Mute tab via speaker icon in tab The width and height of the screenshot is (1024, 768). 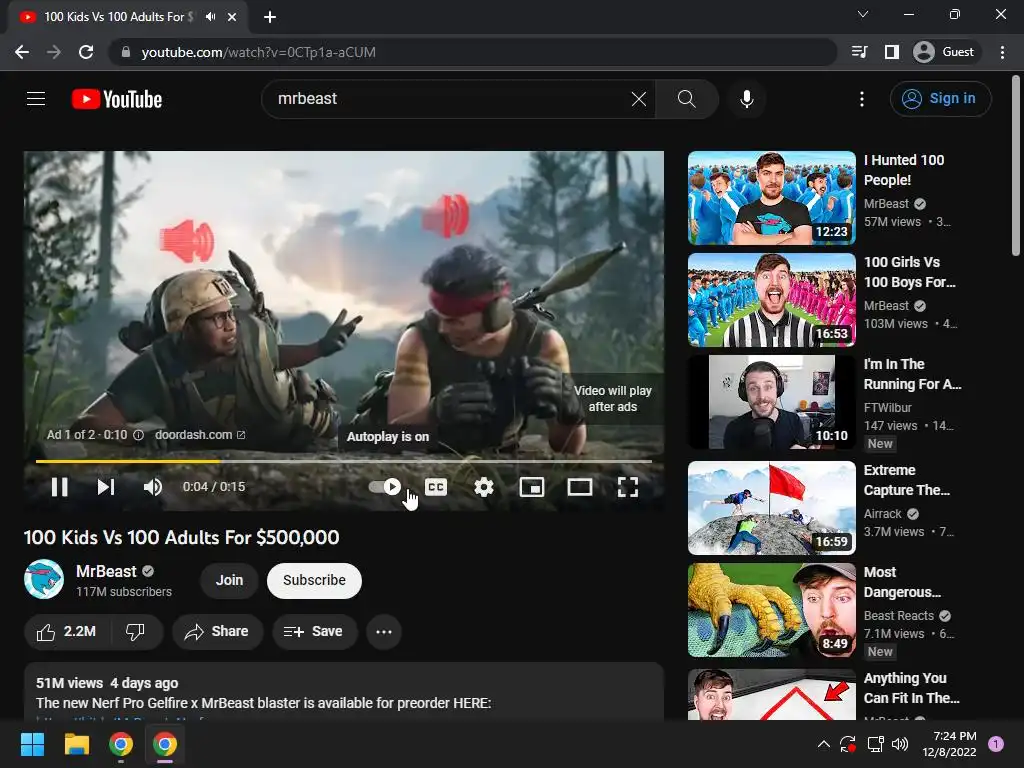pyautogui.click(x=210, y=17)
